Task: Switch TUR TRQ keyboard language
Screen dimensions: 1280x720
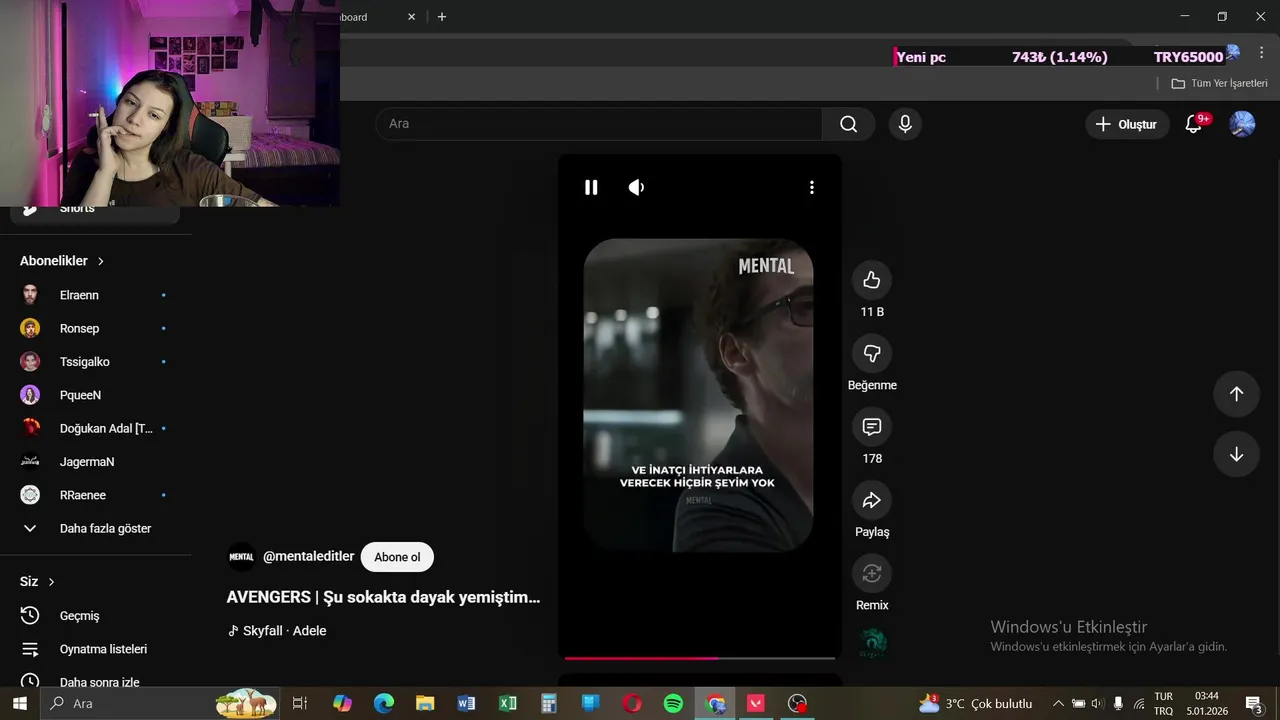Action: 1164,703
